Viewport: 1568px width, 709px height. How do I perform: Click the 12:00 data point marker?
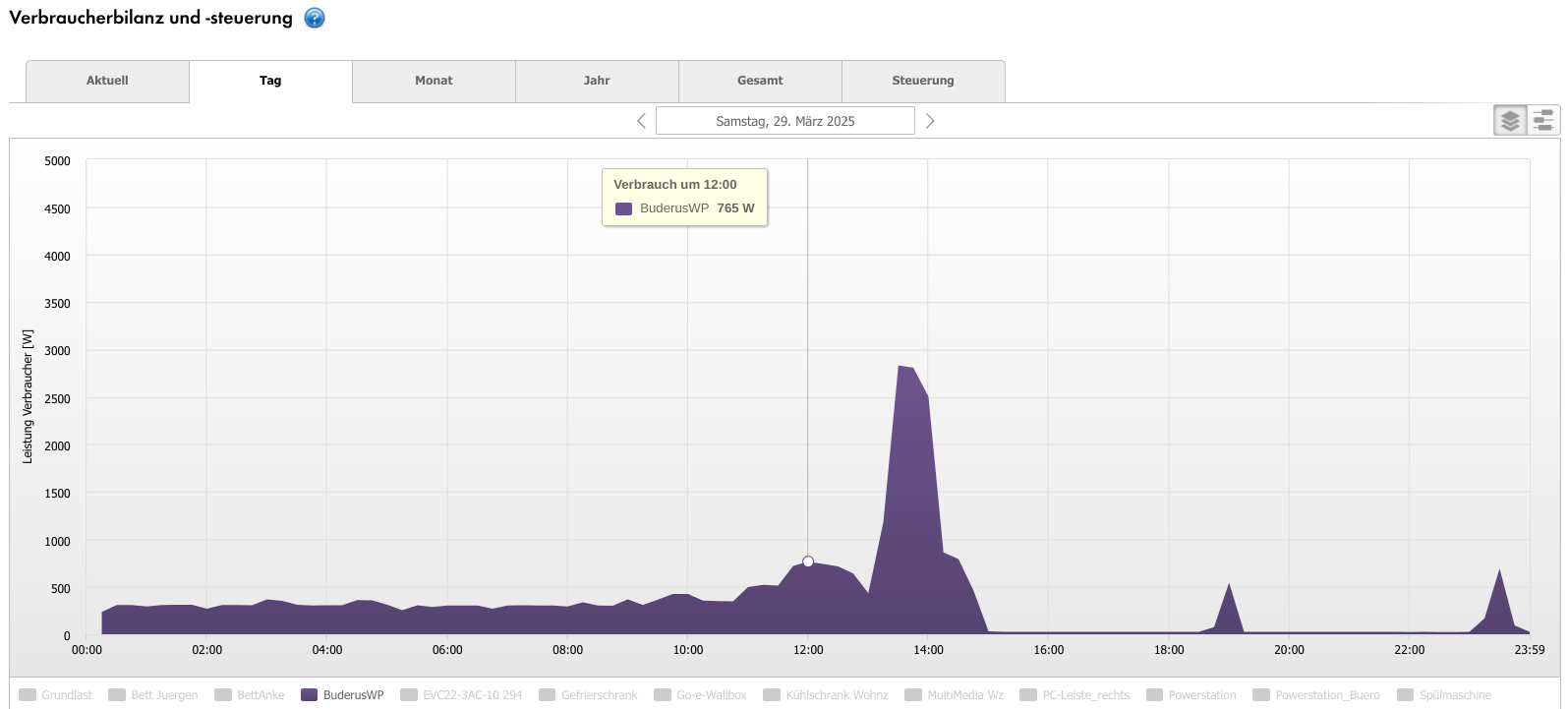[x=808, y=561]
